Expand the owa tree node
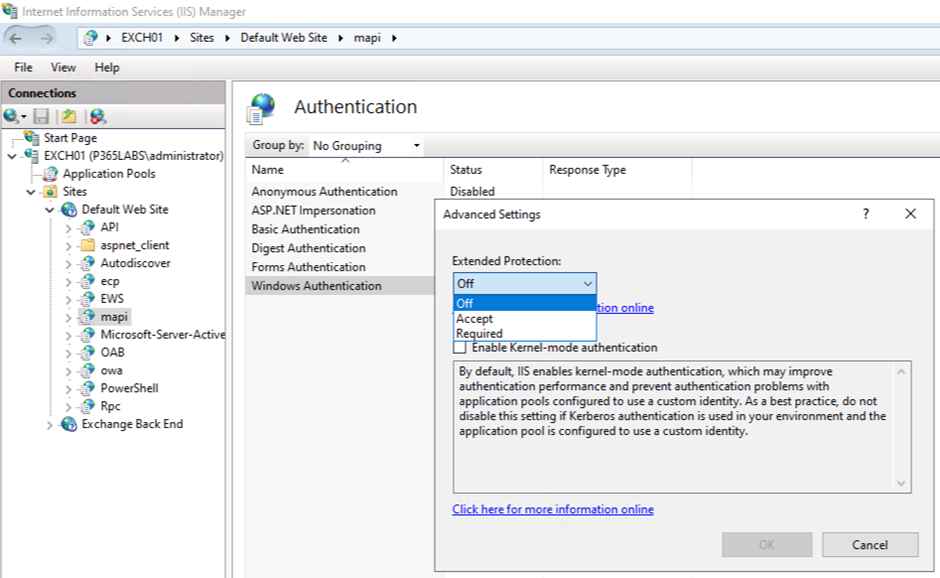Viewport: 940px width, 578px height. coord(68,371)
